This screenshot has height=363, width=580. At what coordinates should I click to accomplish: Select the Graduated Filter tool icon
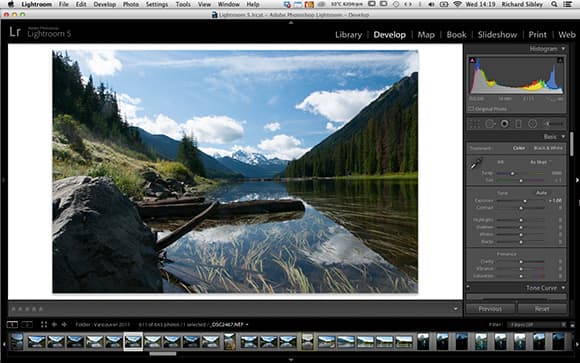click(x=518, y=124)
